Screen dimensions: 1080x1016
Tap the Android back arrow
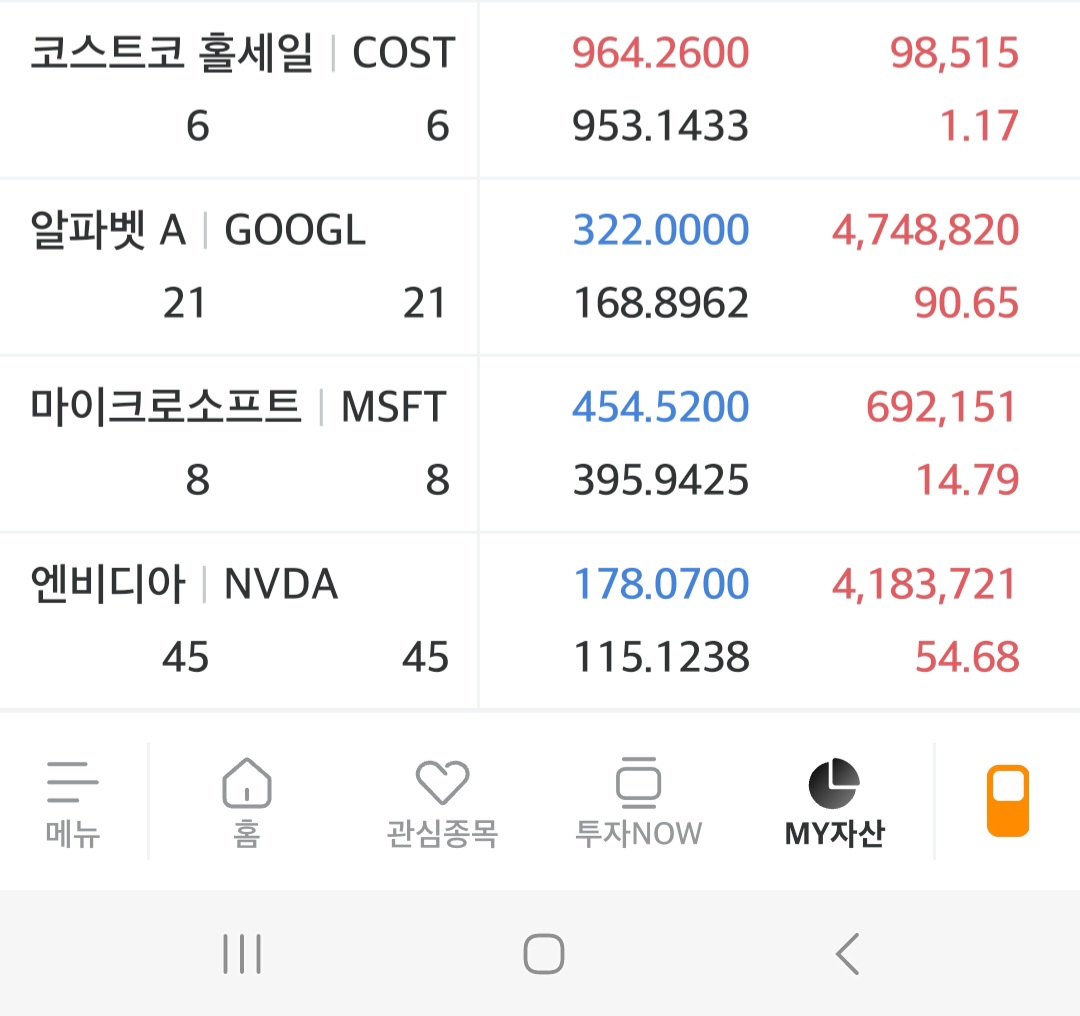[847, 954]
